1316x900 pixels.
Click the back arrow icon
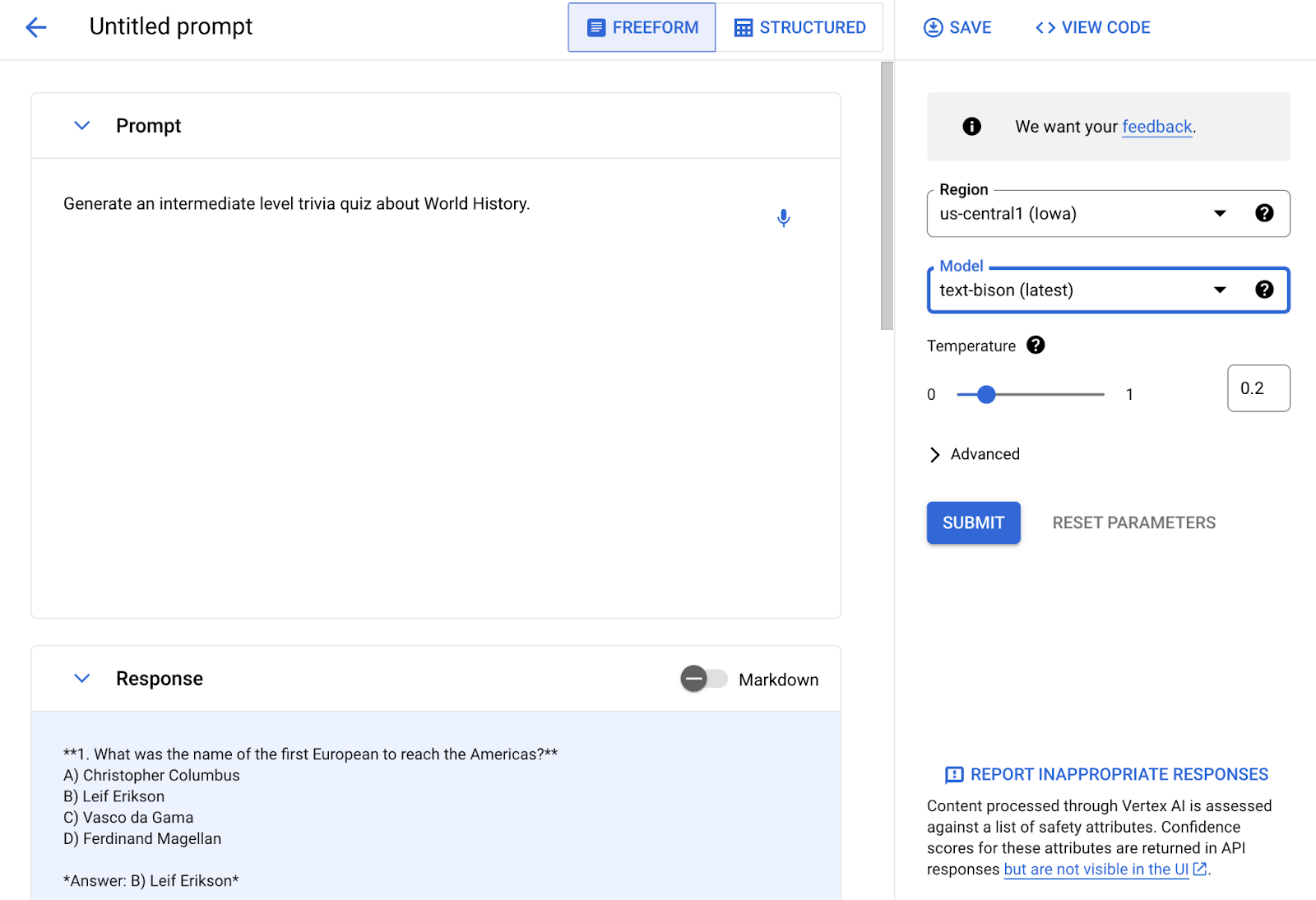click(36, 27)
